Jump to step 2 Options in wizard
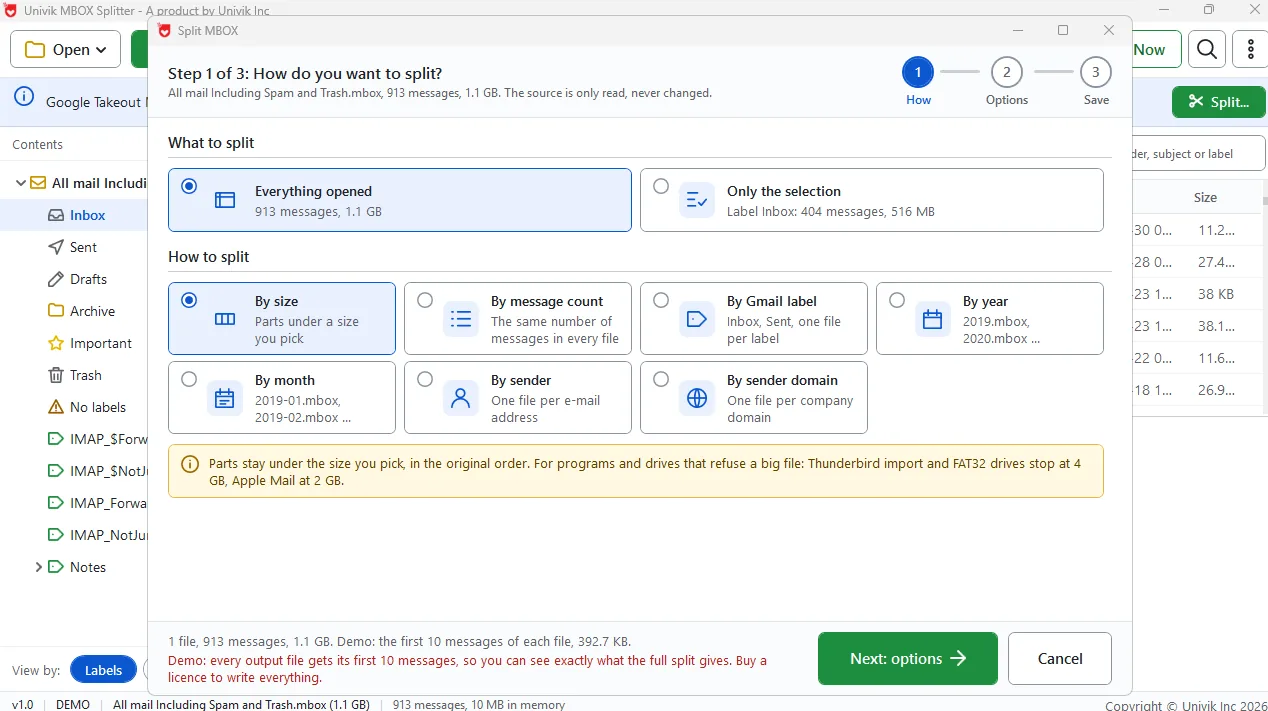The width and height of the screenshot is (1268, 711). tap(1006, 72)
